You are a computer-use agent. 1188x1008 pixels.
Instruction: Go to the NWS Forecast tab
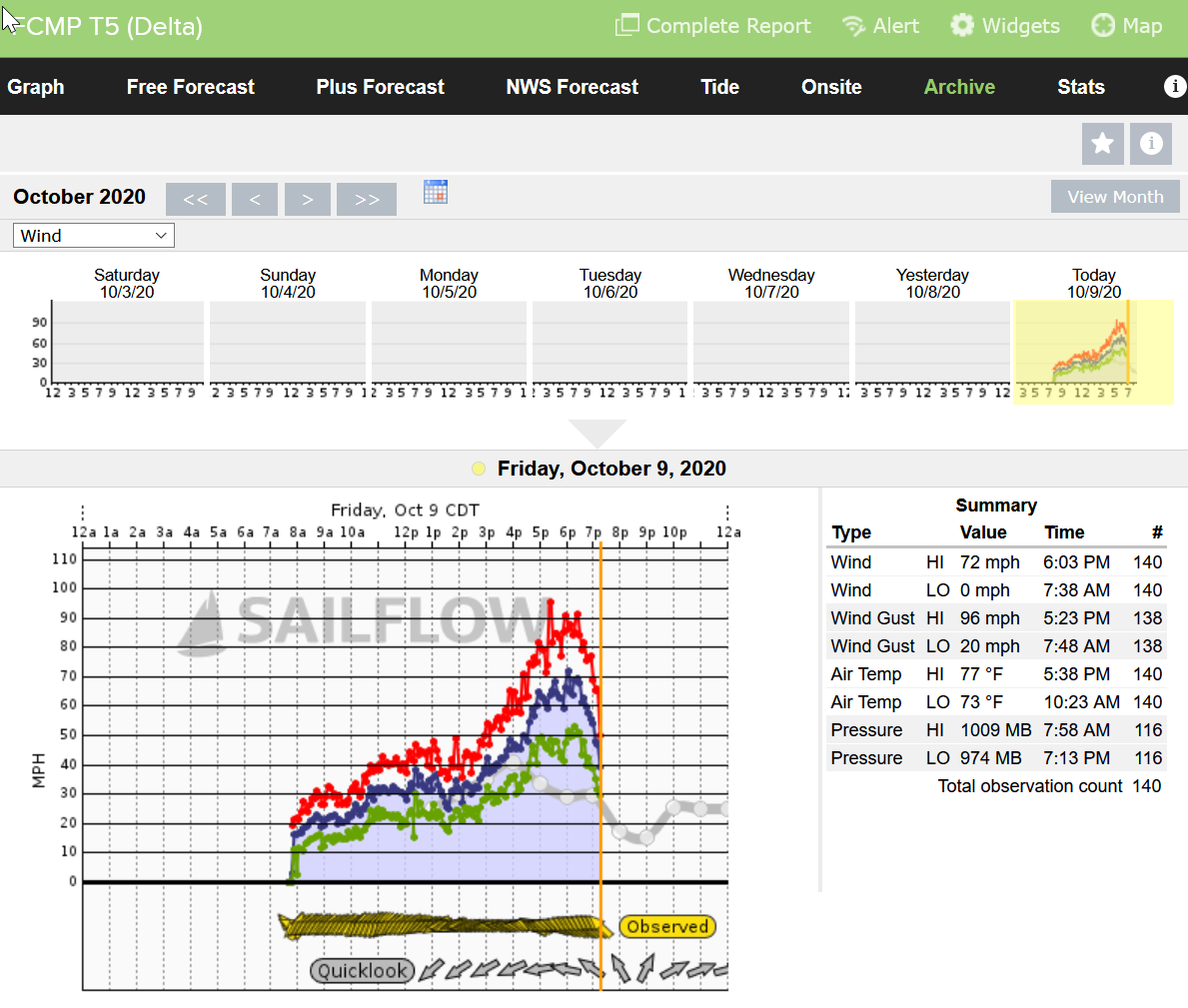[573, 87]
